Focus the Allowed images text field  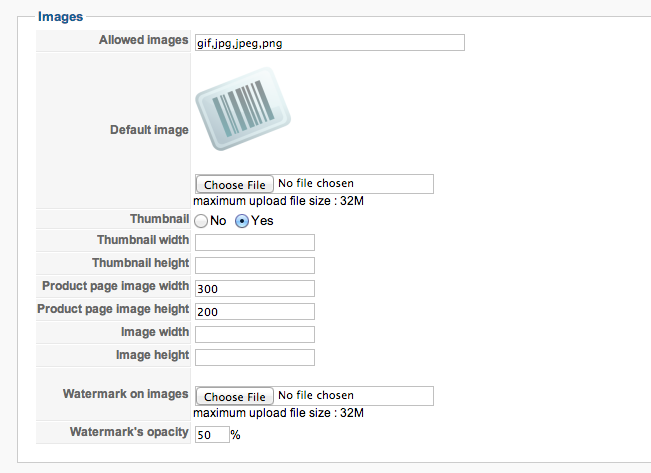tap(329, 42)
